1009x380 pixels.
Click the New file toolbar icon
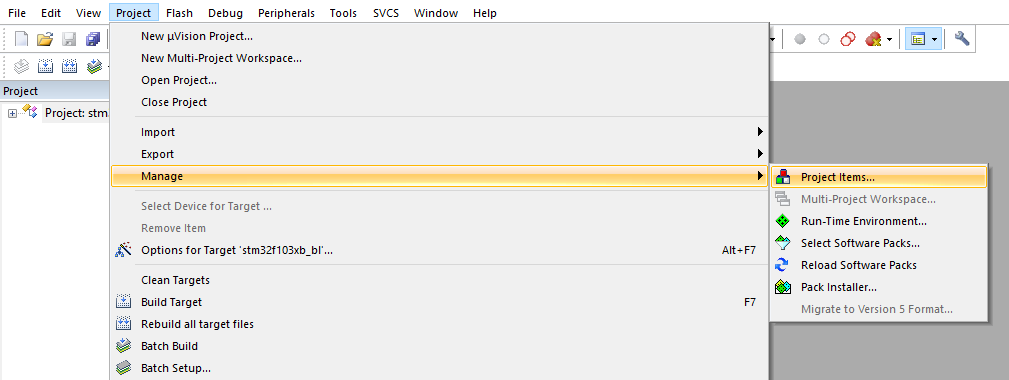click(x=22, y=39)
